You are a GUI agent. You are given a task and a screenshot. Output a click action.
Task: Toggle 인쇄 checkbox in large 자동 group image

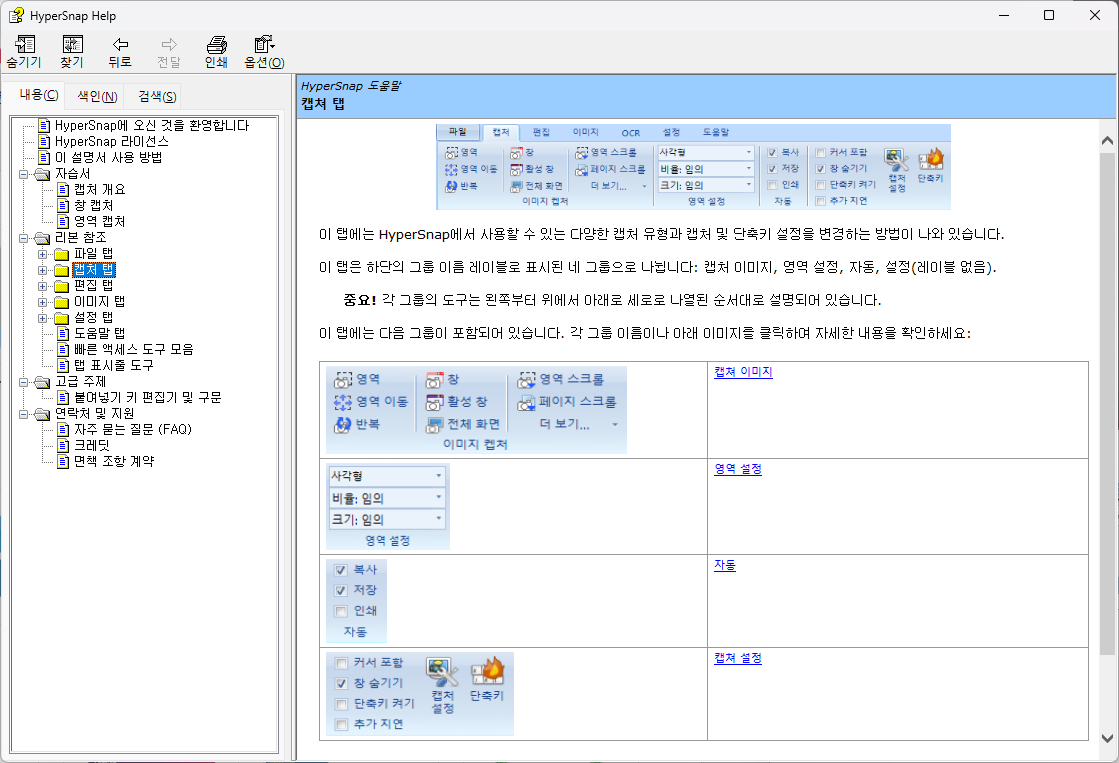[x=341, y=611]
